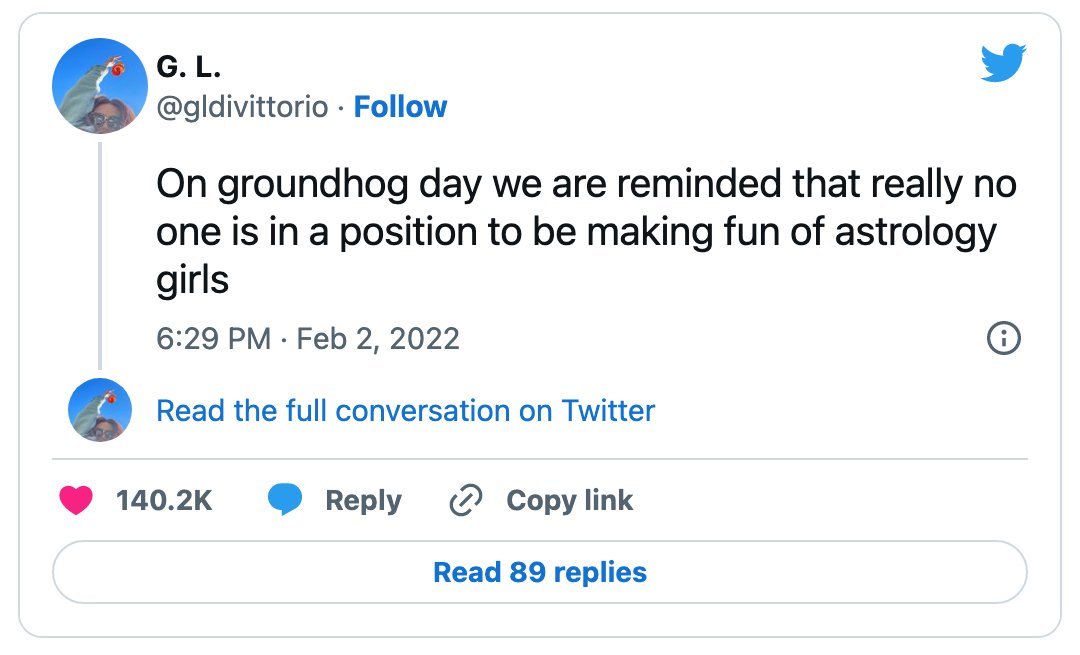
Task: Open the G. L. display name
Action: [x=189, y=67]
